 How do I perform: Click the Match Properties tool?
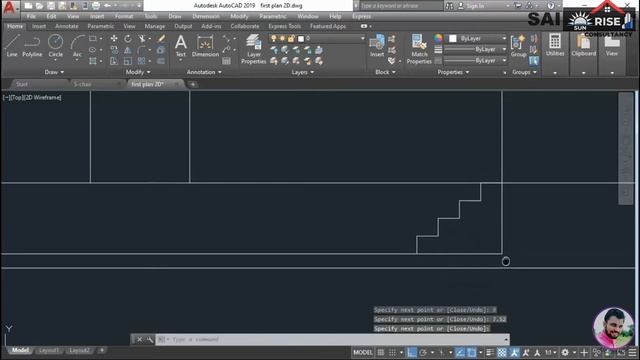(x=419, y=49)
